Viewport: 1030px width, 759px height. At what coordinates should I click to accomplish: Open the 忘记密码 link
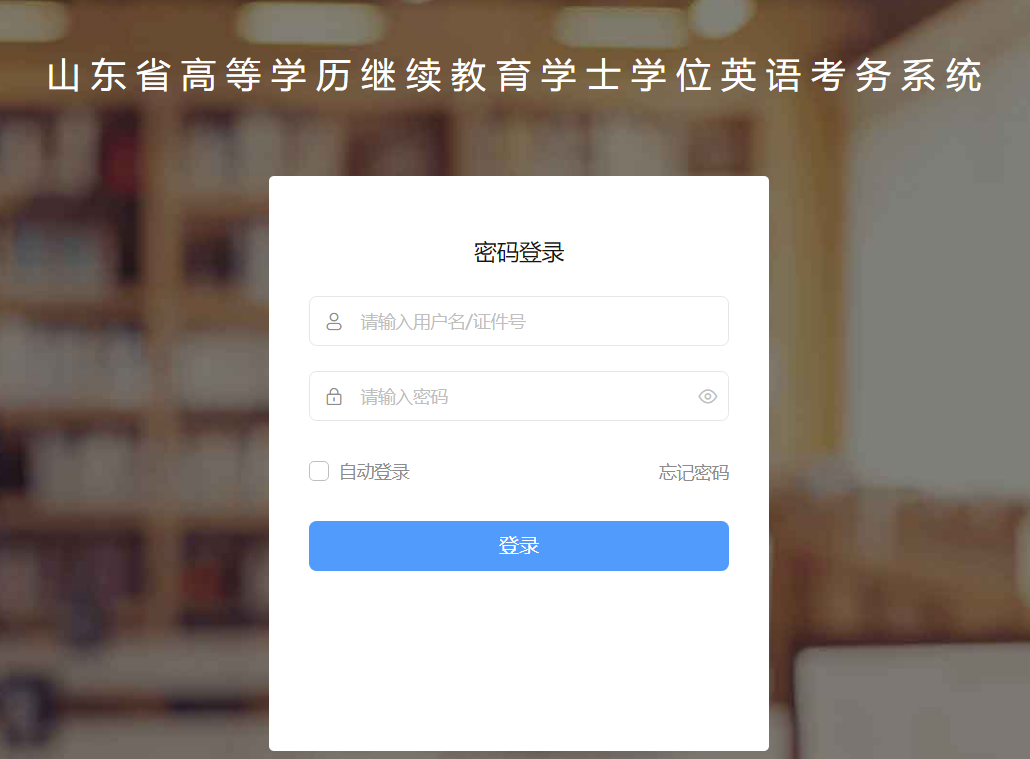pyautogui.click(x=694, y=472)
